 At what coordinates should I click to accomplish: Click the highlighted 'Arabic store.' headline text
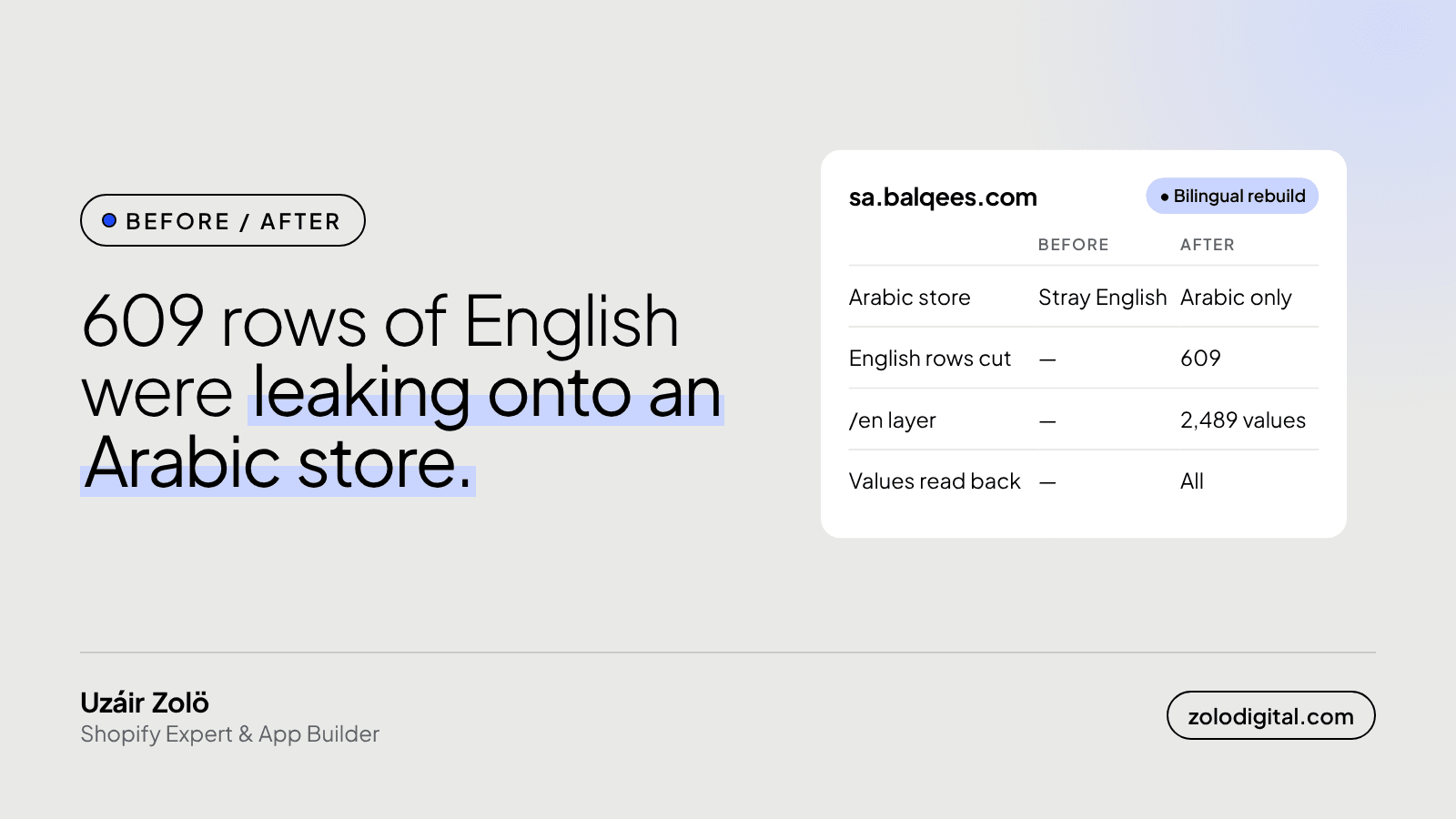(x=278, y=463)
